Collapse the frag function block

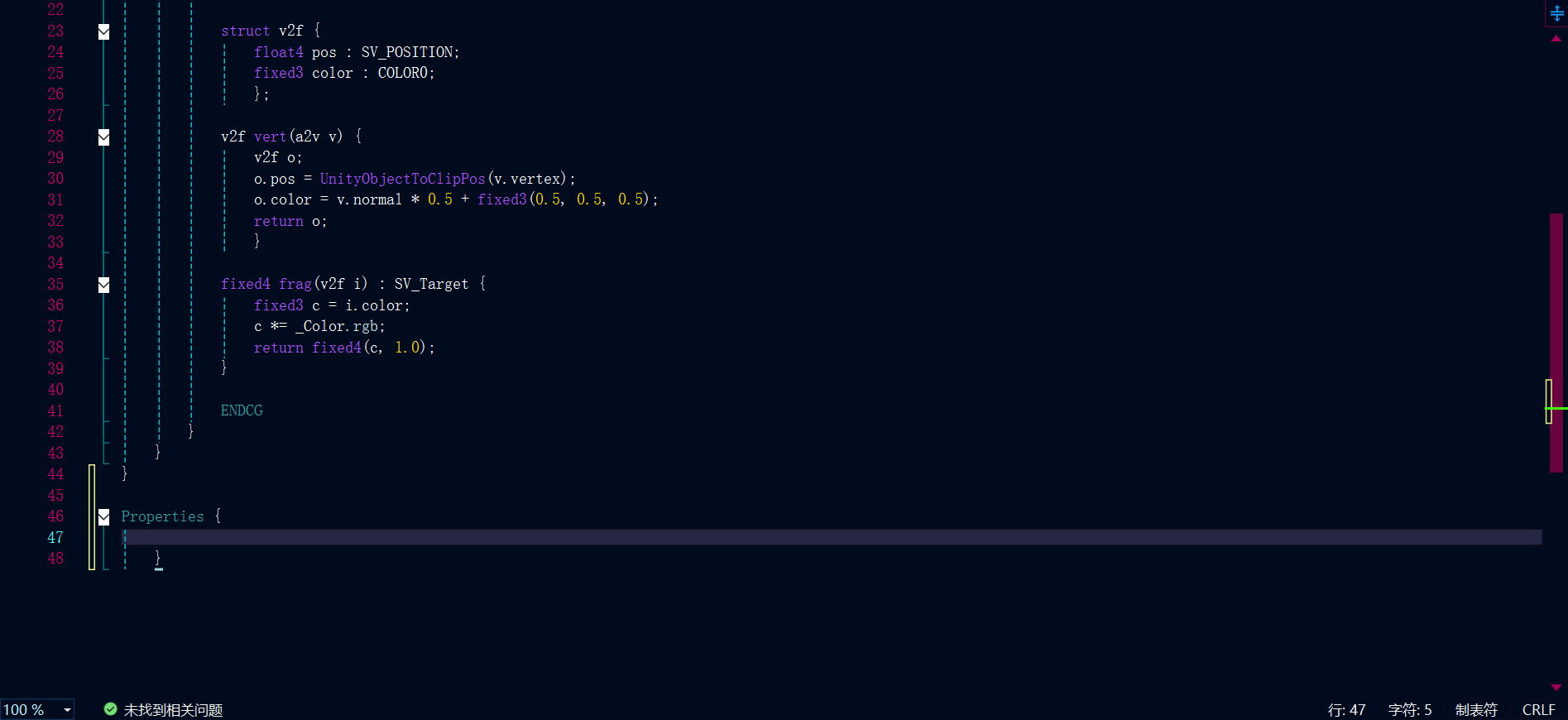click(x=103, y=285)
